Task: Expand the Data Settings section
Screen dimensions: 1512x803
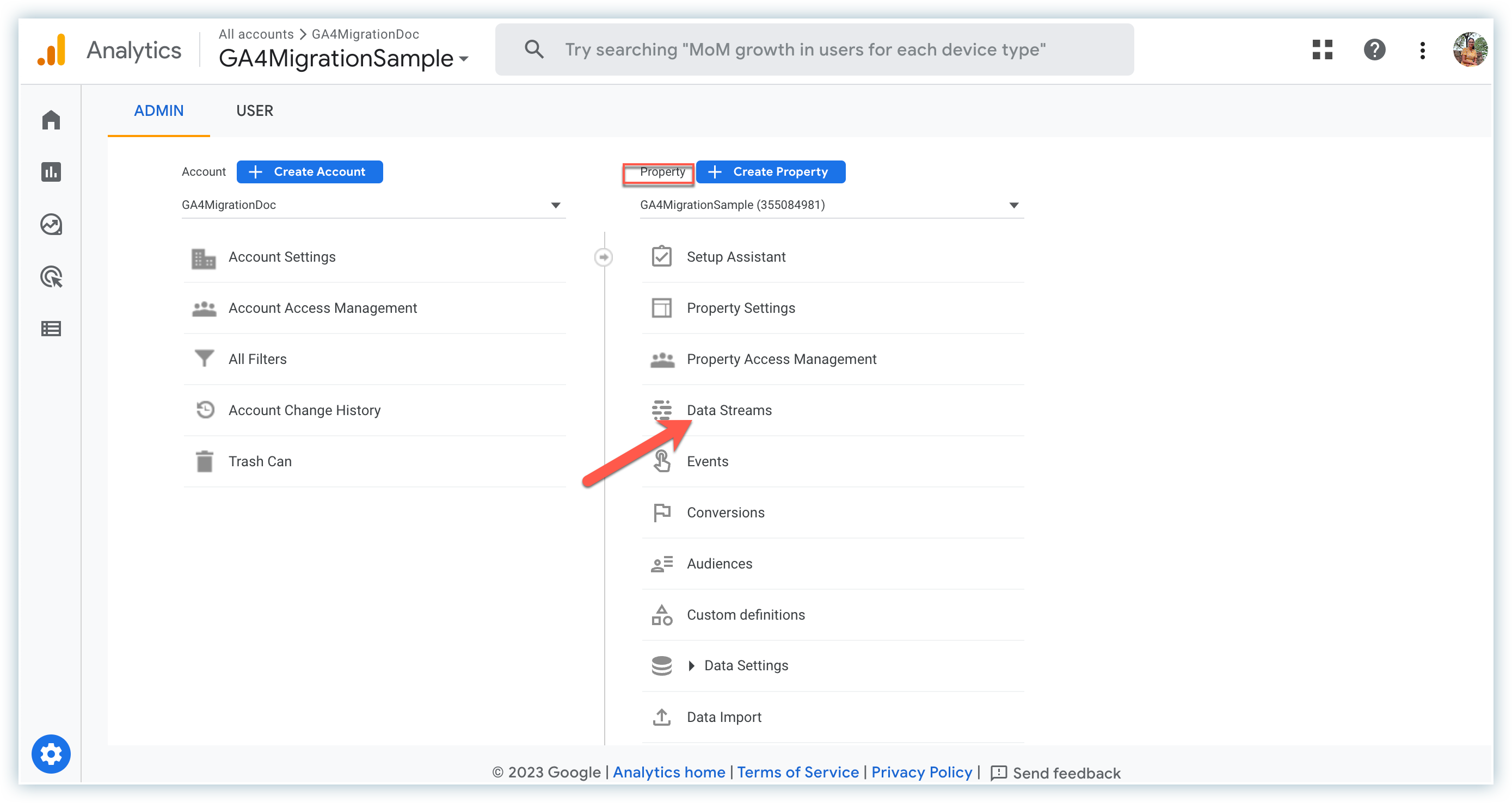Action: pos(691,666)
